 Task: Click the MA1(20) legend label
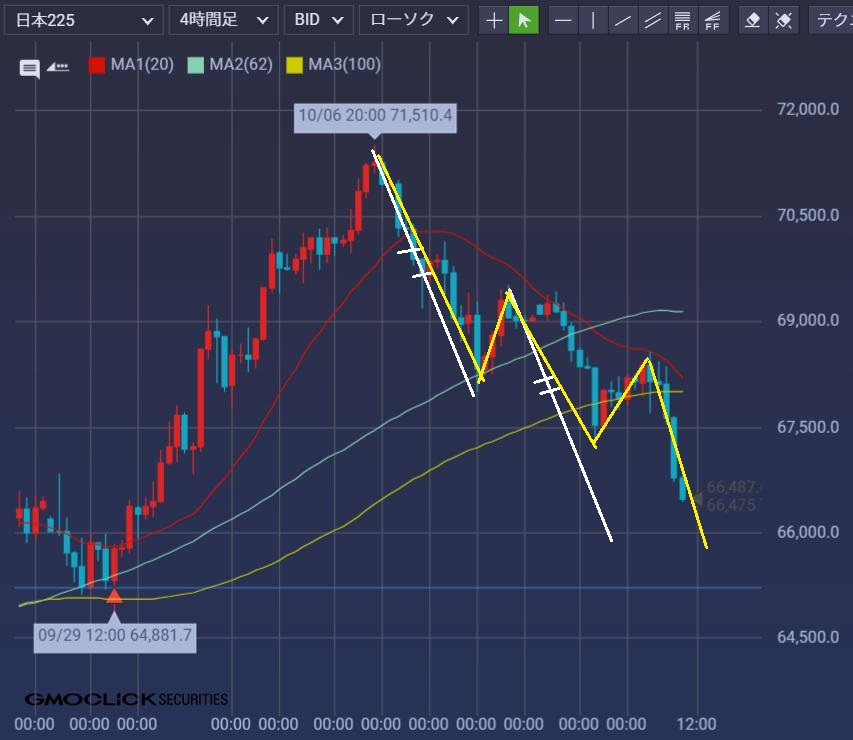click(x=142, y=65)
